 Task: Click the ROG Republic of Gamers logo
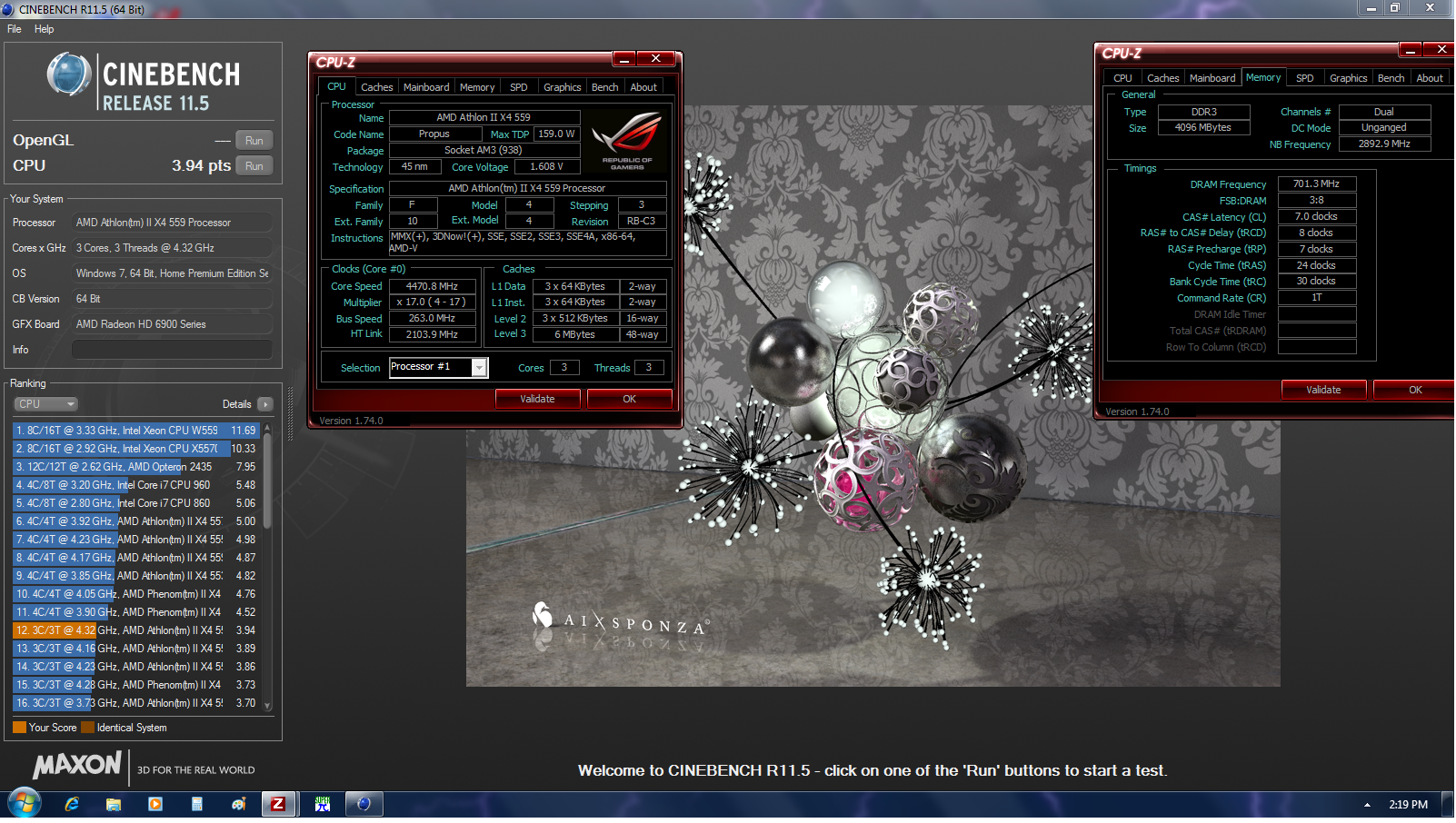(627, 141)
